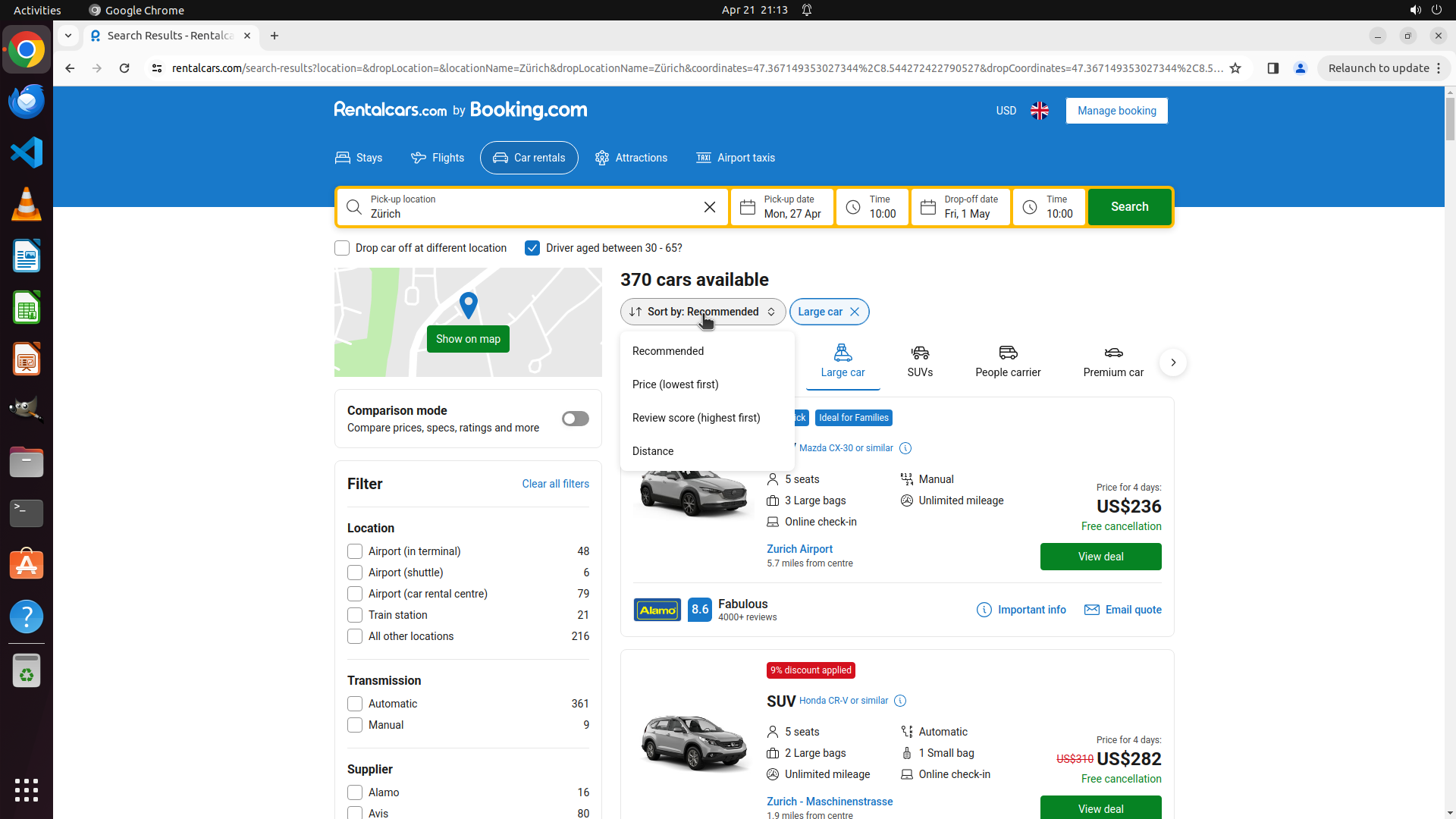Open Mazda CX-30 info icon
This screenshot has height=819, width=1456.
[905, 448]
